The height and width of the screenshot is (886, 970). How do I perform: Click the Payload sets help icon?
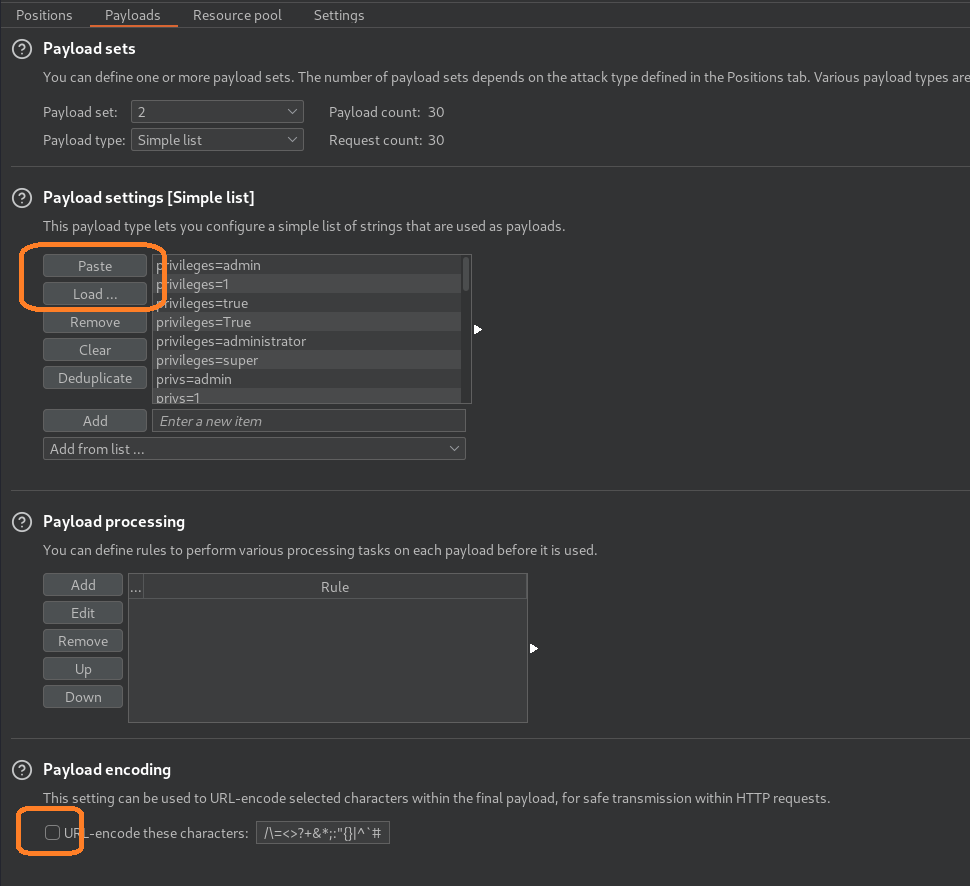[x=21, y=48]
